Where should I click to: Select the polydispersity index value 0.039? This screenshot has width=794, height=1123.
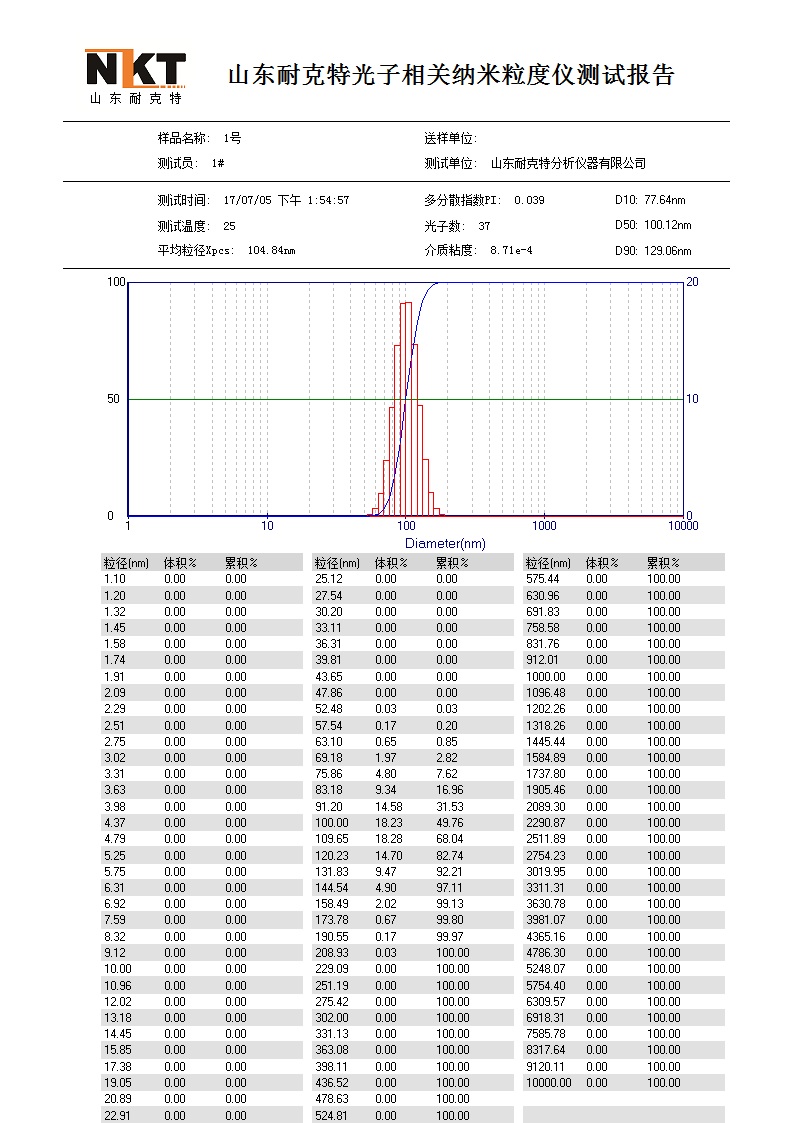coord(529,200)
